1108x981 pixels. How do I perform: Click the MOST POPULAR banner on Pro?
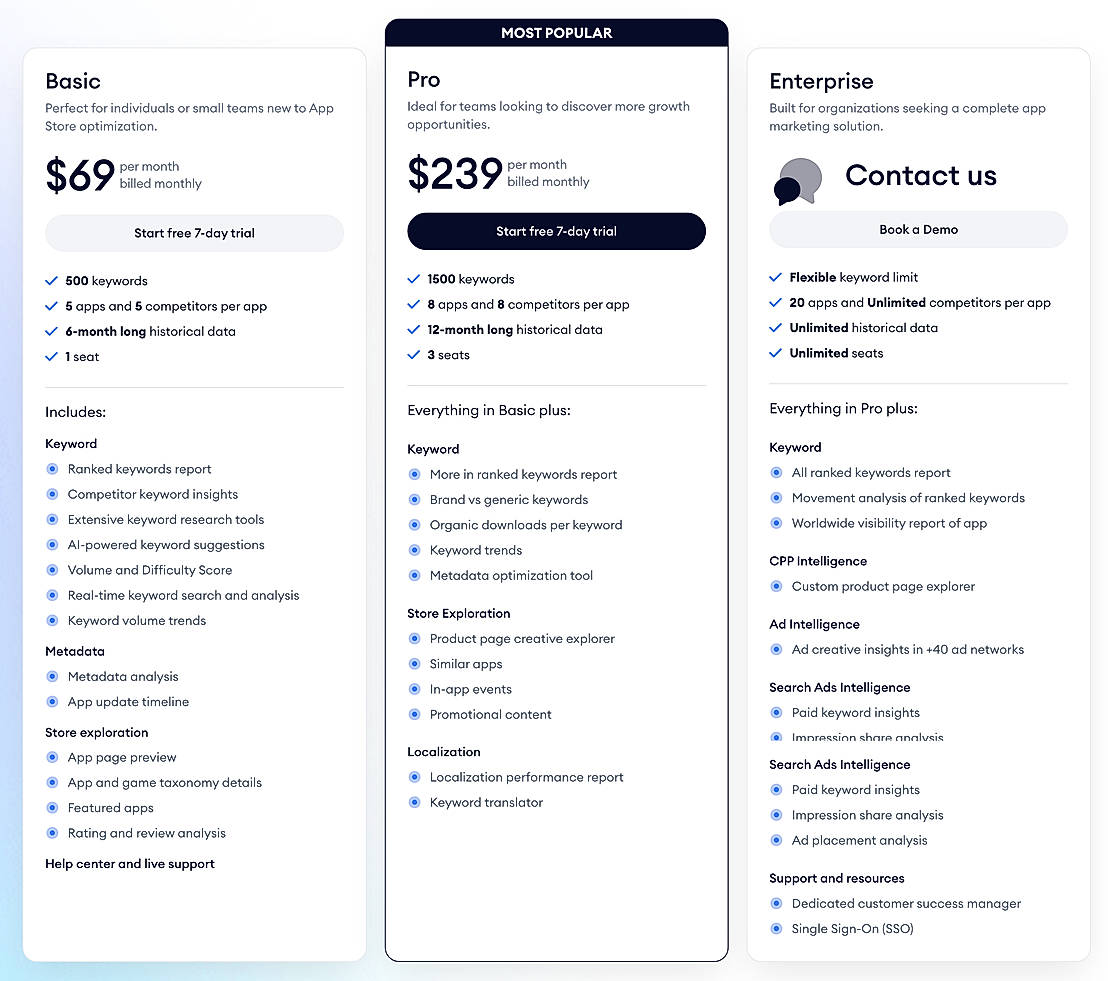click(556, 33)
